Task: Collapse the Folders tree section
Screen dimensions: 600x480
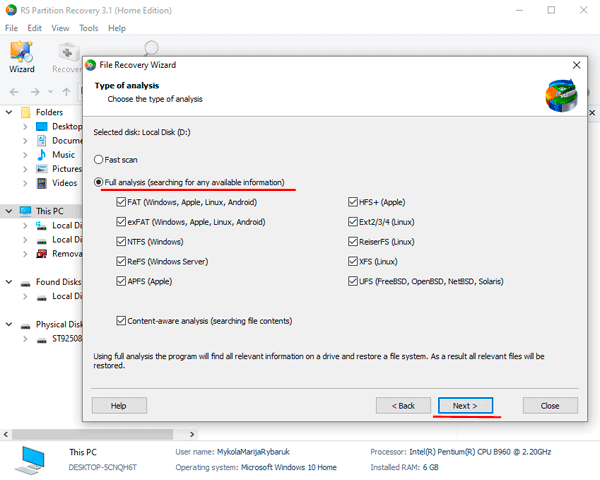Action: click(9, 112)
